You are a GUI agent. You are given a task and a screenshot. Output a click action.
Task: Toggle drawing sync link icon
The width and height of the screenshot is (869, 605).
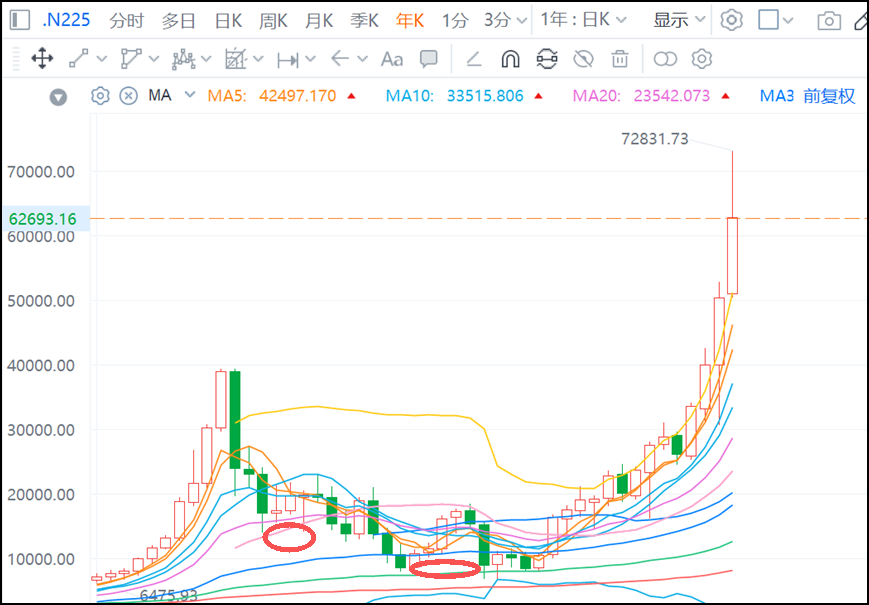click(x=546, y=59)
